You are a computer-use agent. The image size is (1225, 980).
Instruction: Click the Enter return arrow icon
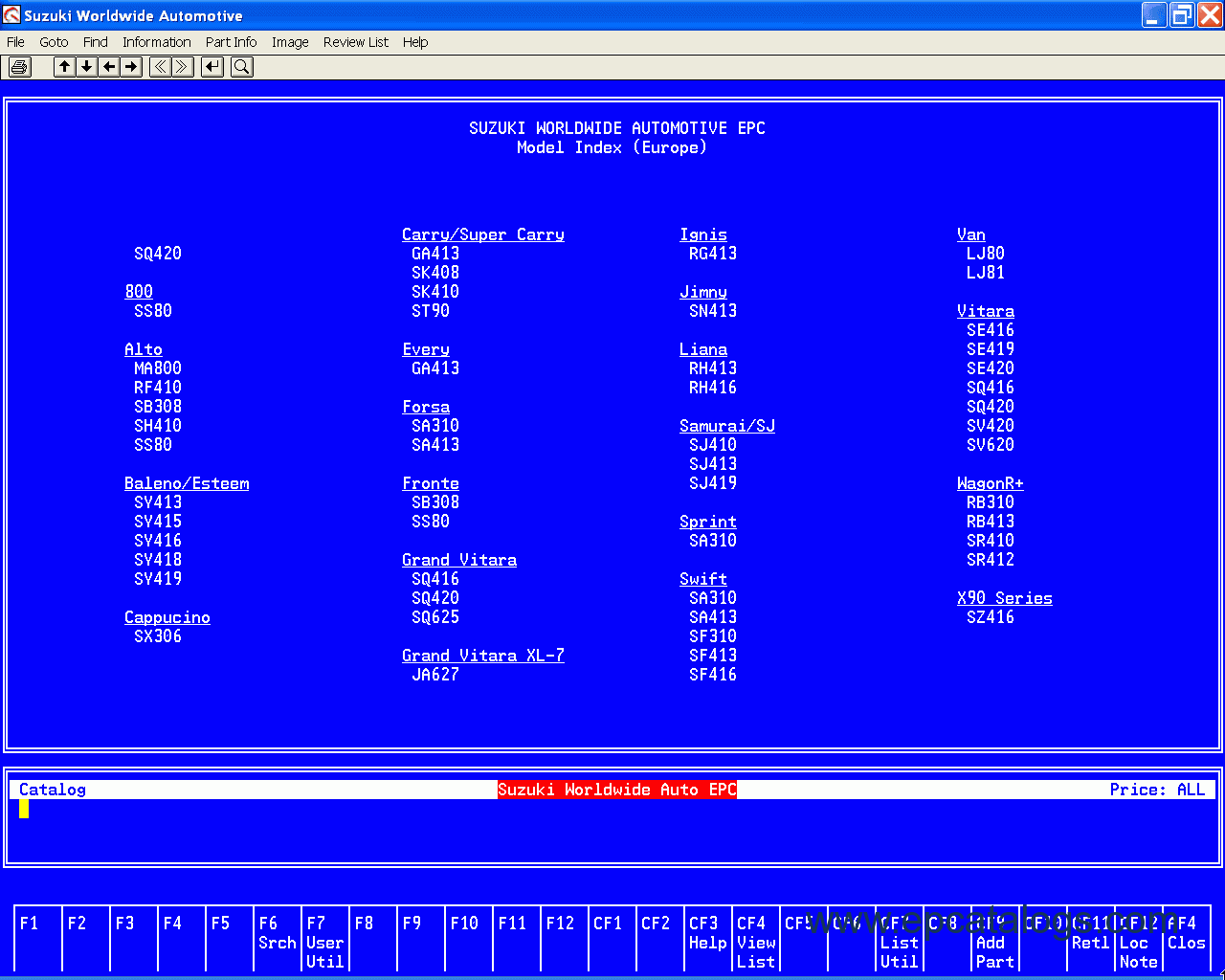pyautogui.click(x=212, y=66)
